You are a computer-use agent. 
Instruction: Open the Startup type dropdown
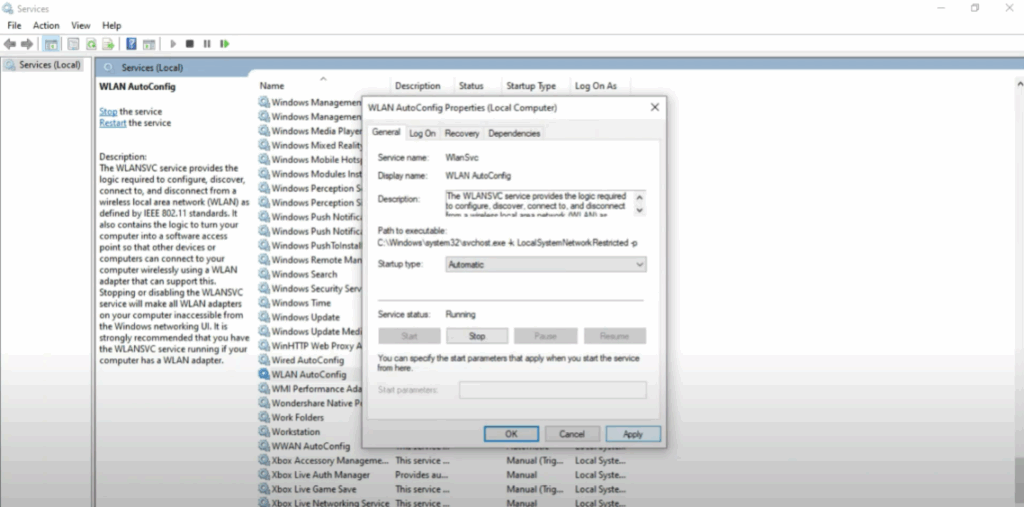coord(546,265)
